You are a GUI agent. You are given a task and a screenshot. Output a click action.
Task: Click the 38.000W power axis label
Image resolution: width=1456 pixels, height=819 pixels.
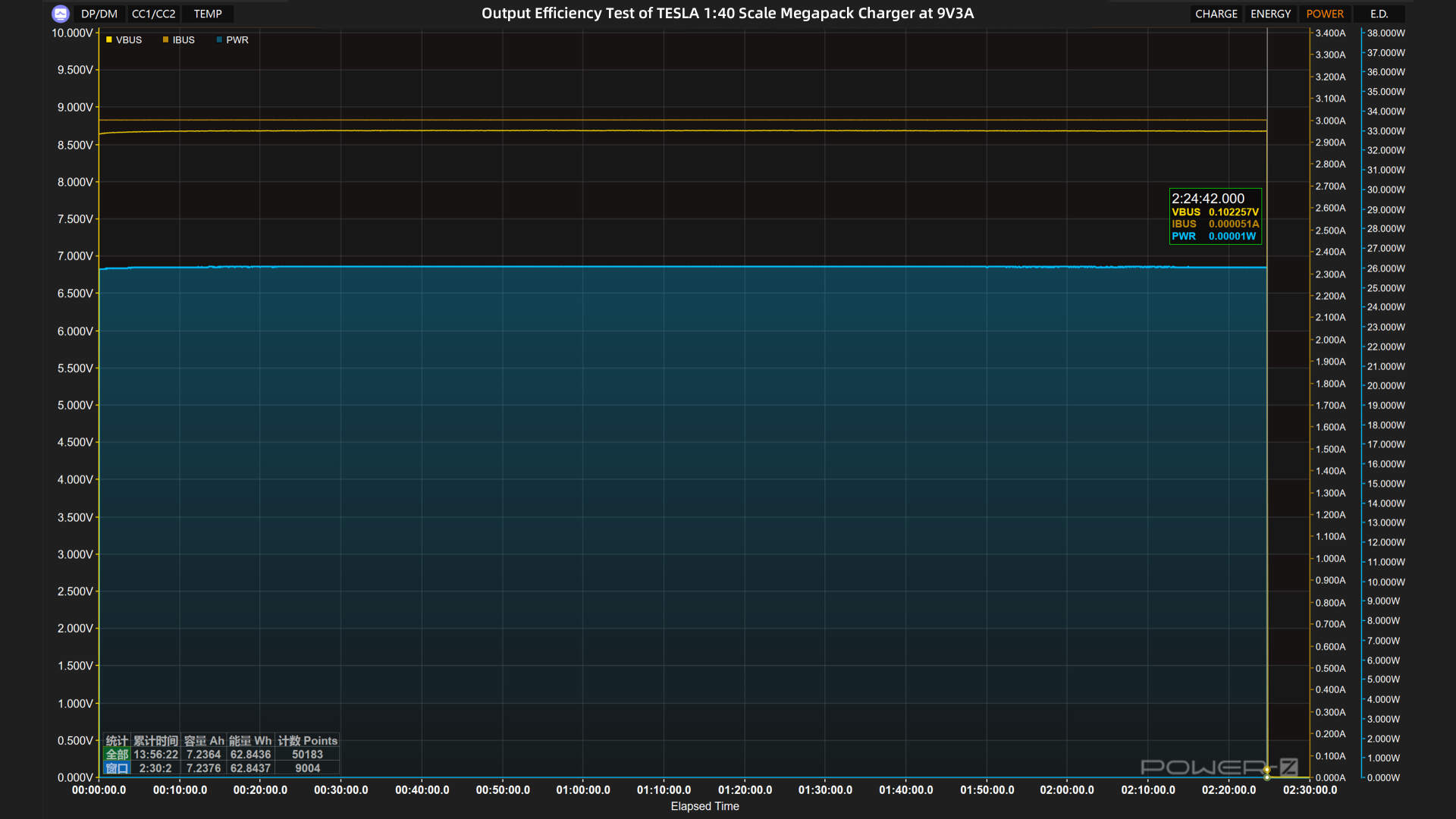(x=1385, y=33)
